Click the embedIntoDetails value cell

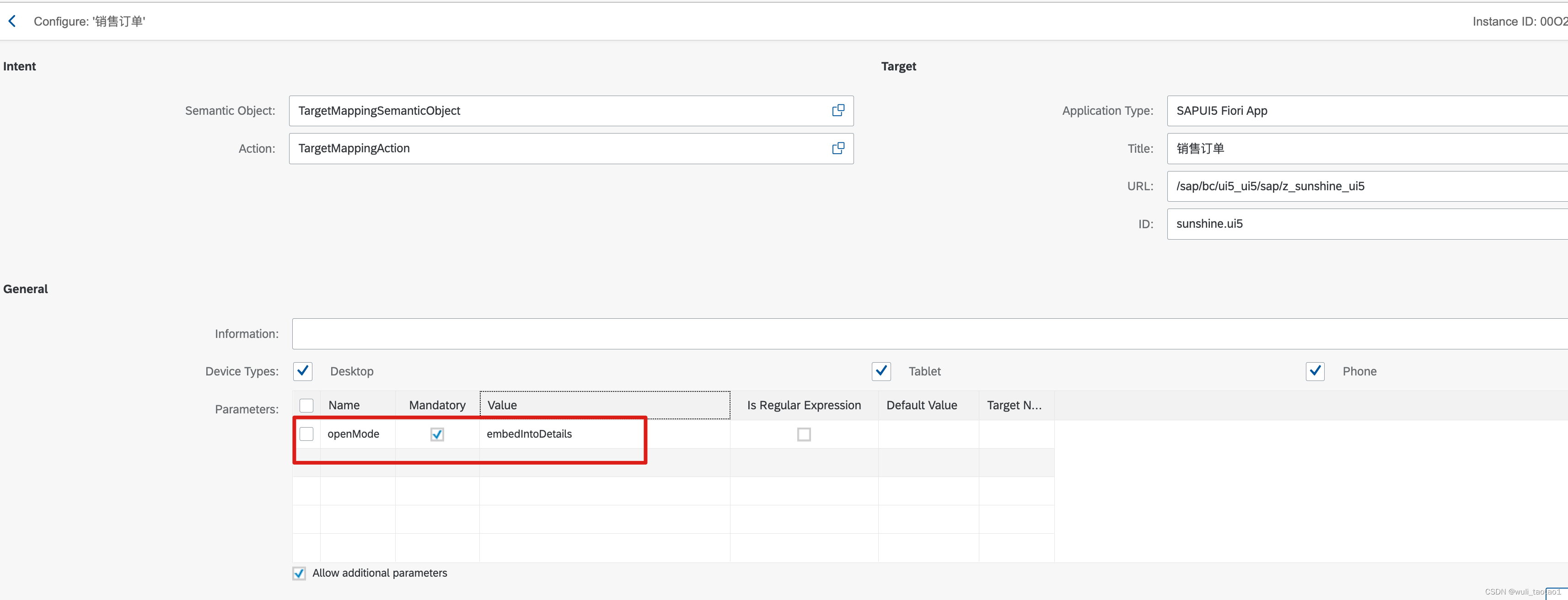560,434
